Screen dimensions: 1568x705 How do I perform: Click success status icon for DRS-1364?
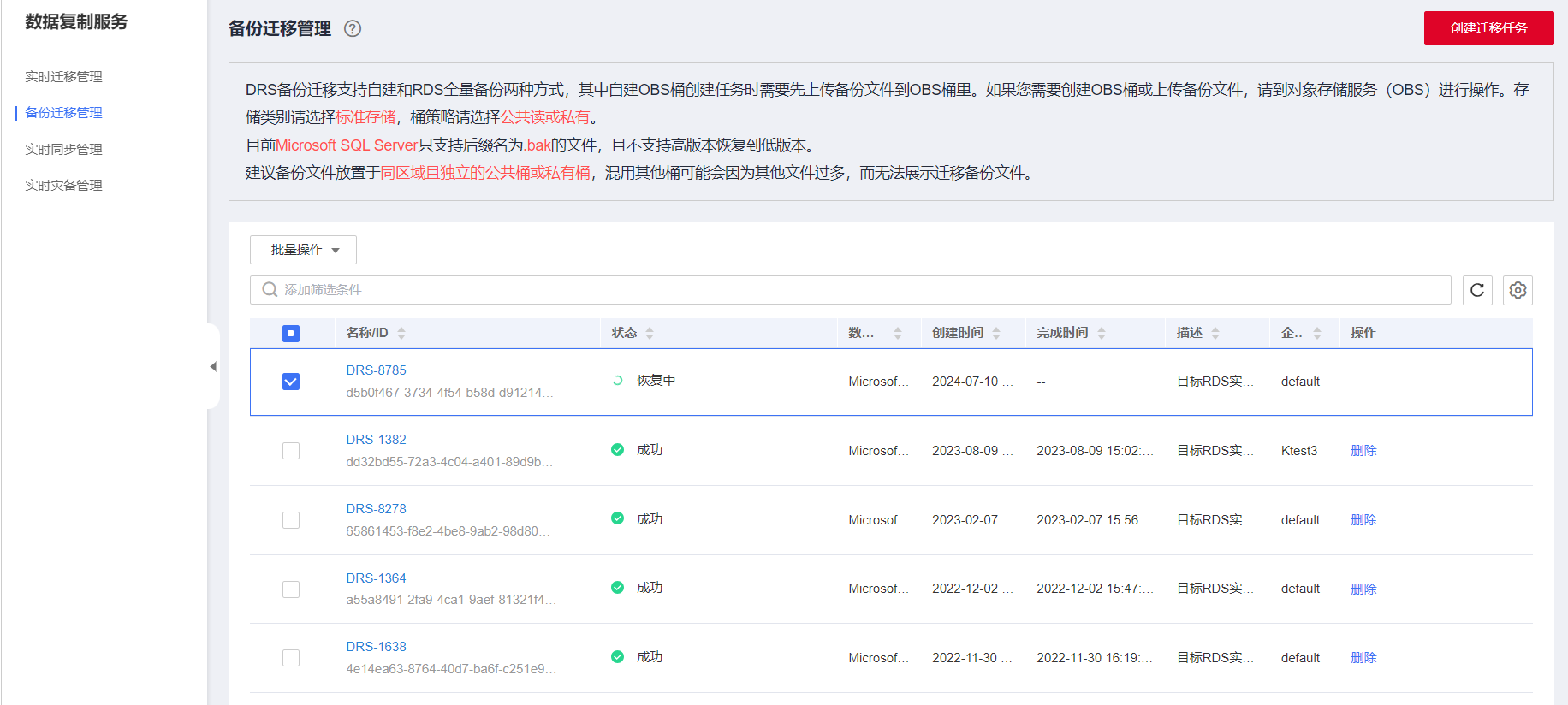pos(617,588)
